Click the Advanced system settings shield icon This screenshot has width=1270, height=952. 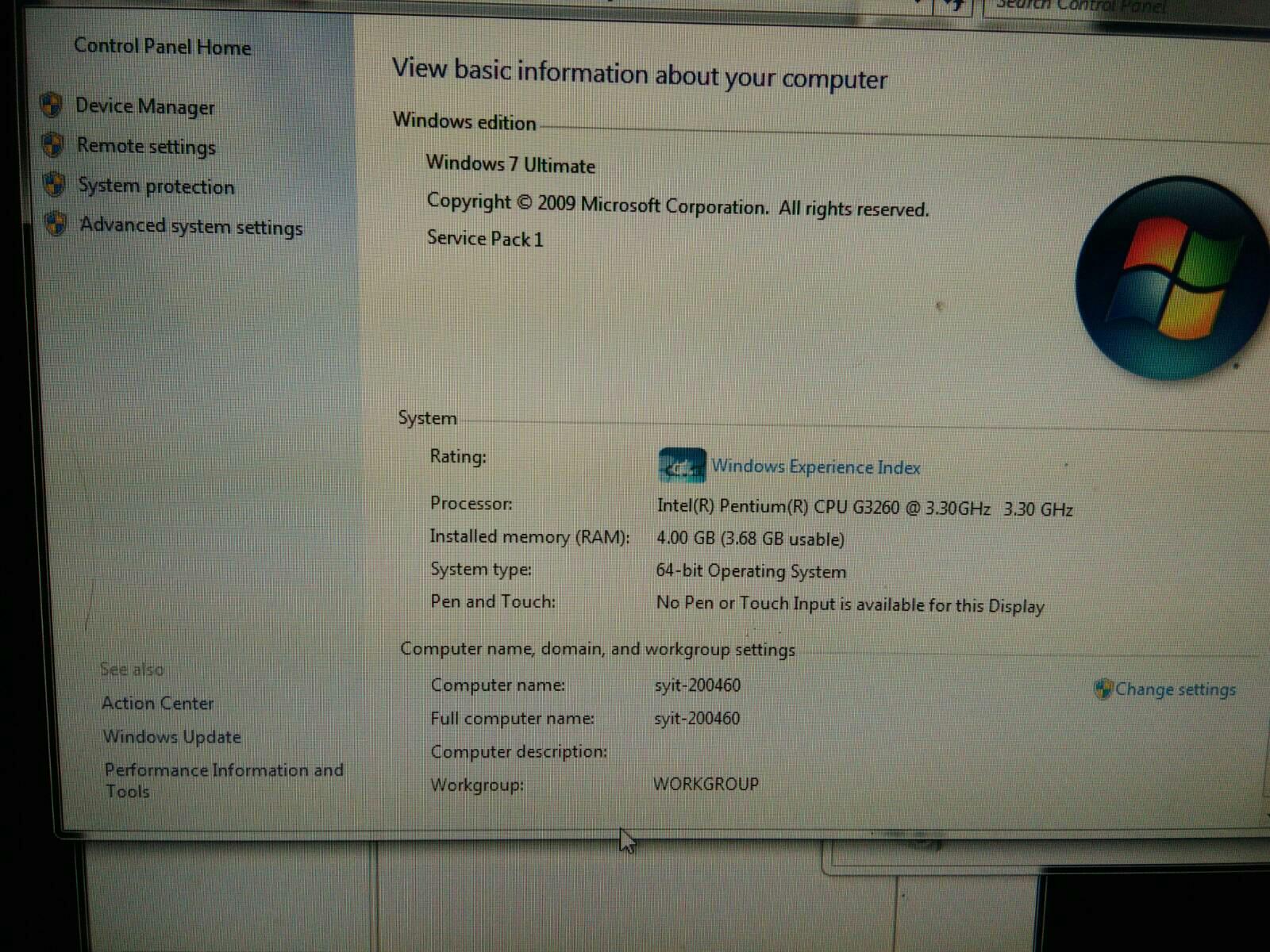(56, 224)
